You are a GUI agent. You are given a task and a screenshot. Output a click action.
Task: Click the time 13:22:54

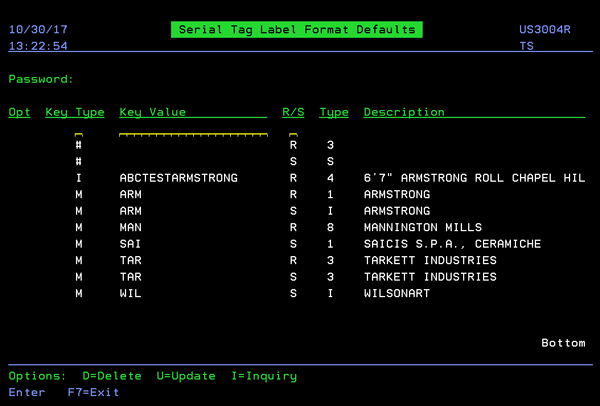pyautogui.click(x=38, y=46)
